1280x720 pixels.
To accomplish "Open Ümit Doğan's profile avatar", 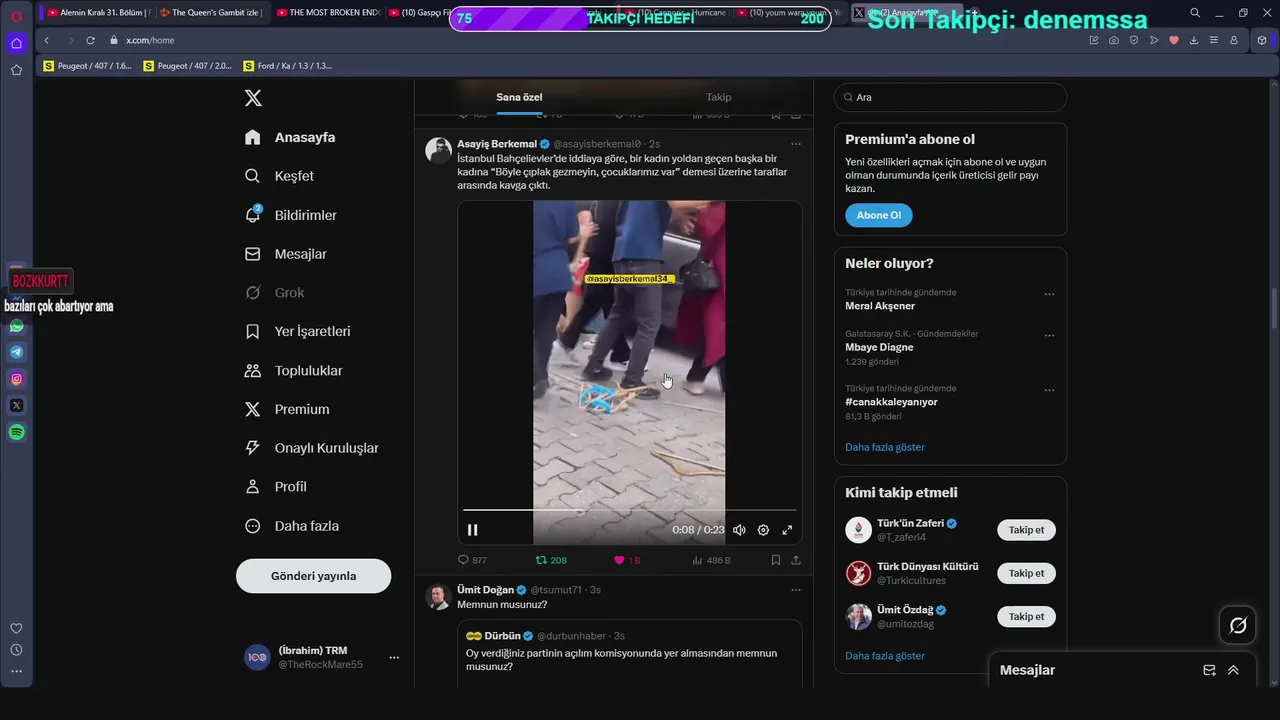I will pyautogui.click(x=438, y=597).
